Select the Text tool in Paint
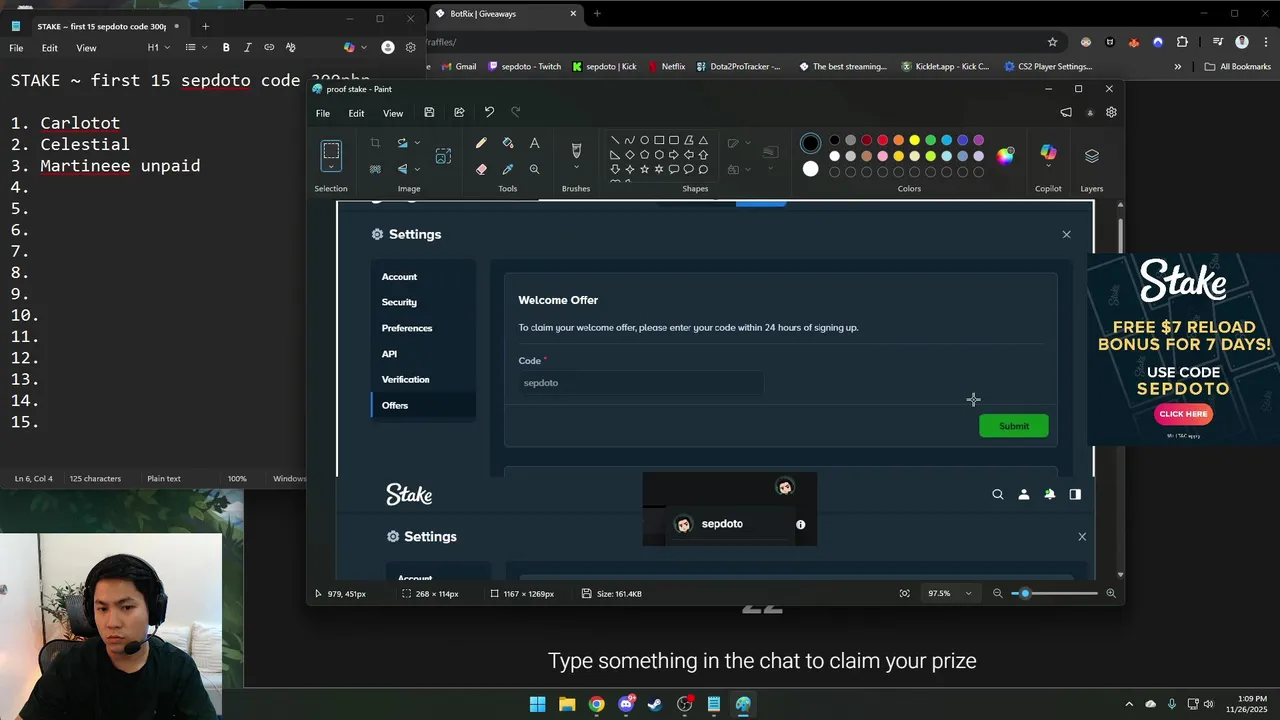The height and width of the screenshot is (720, 1280). pos(534,143)
